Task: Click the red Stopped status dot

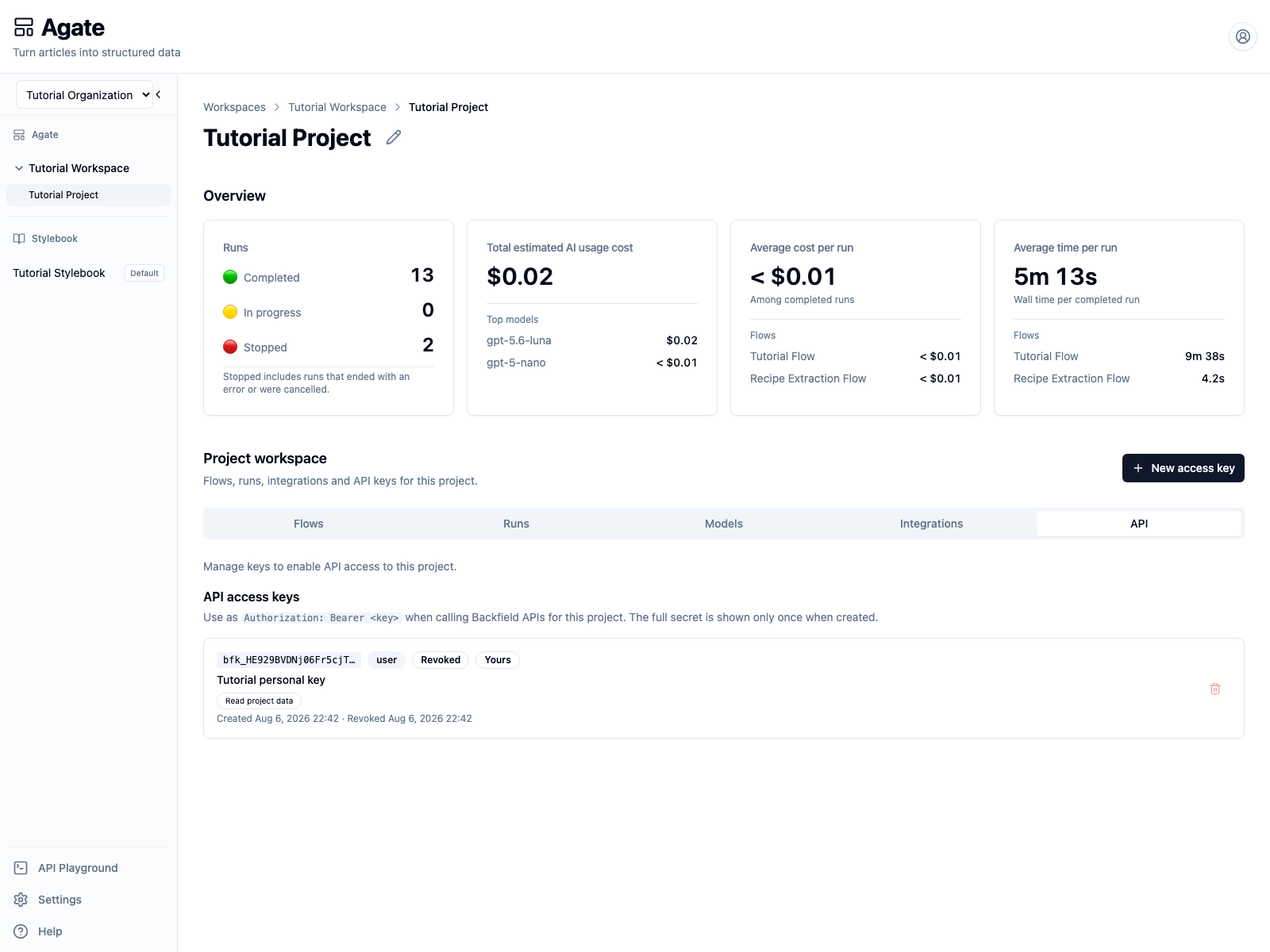Action: [x=230, y=347]
